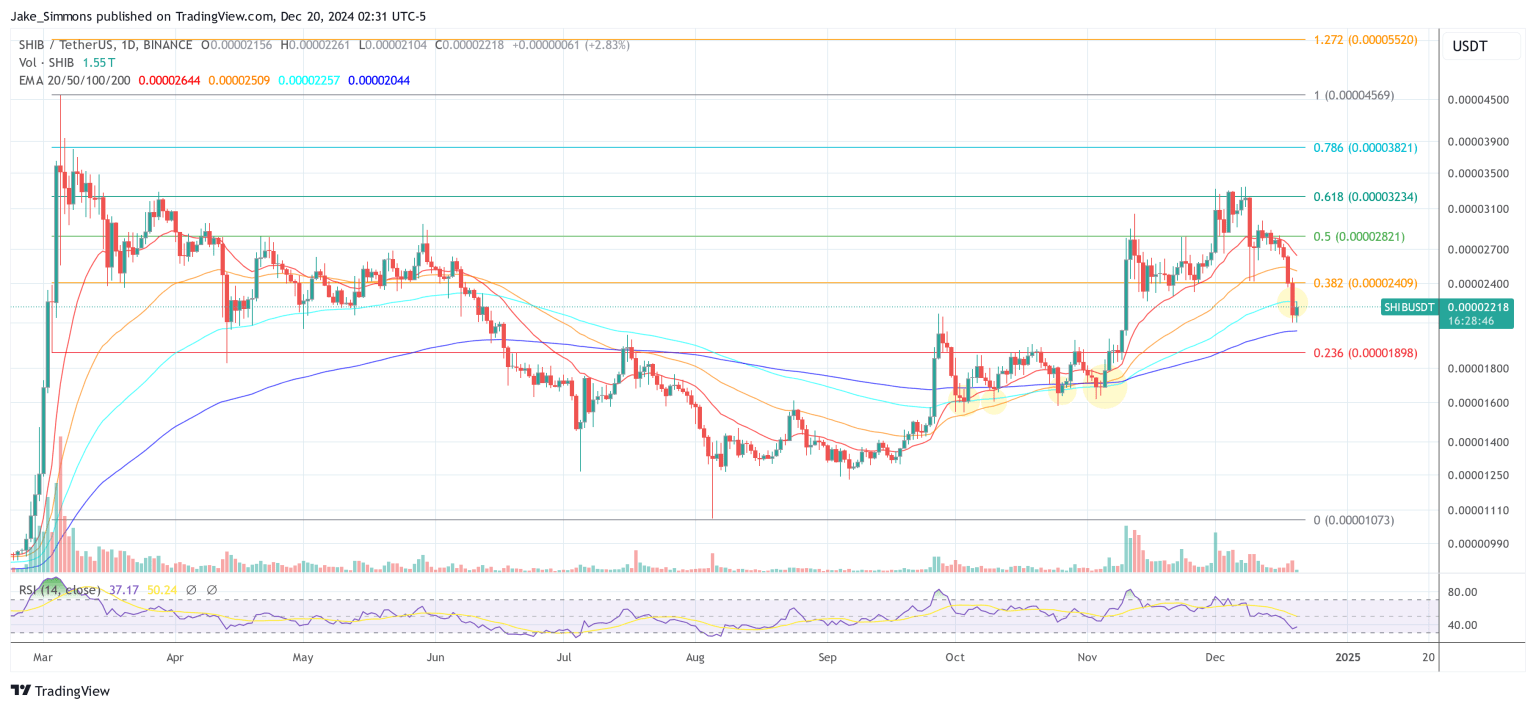Click the Dec label on the time axis
1536x709 pixels.
(1215, 658)
